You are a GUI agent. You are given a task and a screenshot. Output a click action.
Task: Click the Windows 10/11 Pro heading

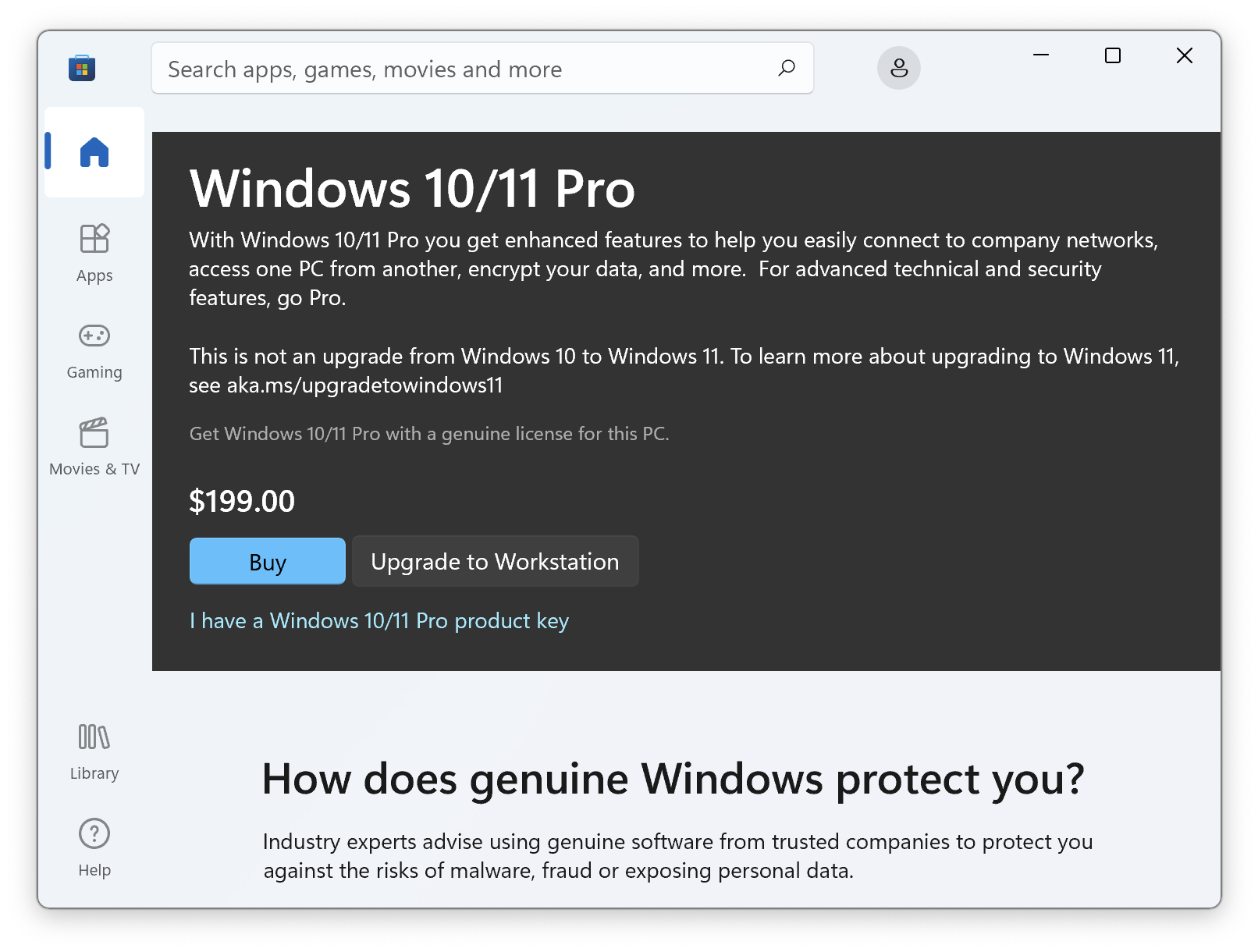(x=412, y=189)
